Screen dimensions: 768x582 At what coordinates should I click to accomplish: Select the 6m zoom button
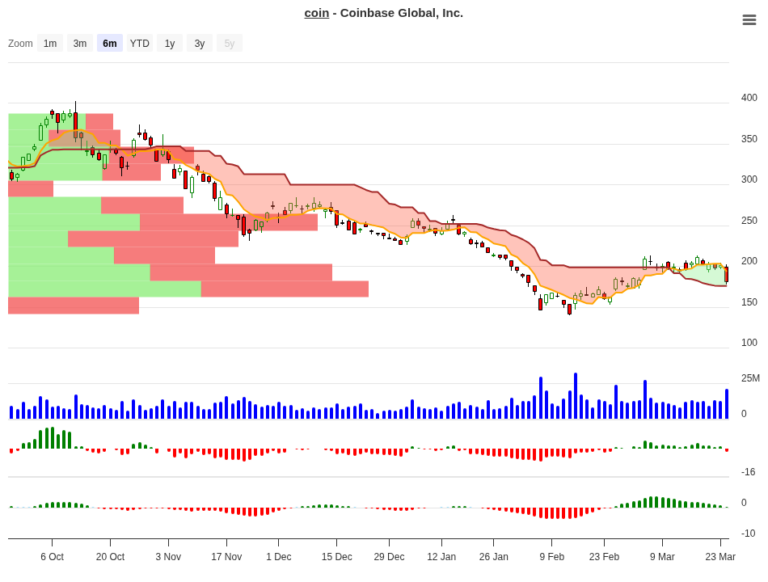(x=110, y=43)
